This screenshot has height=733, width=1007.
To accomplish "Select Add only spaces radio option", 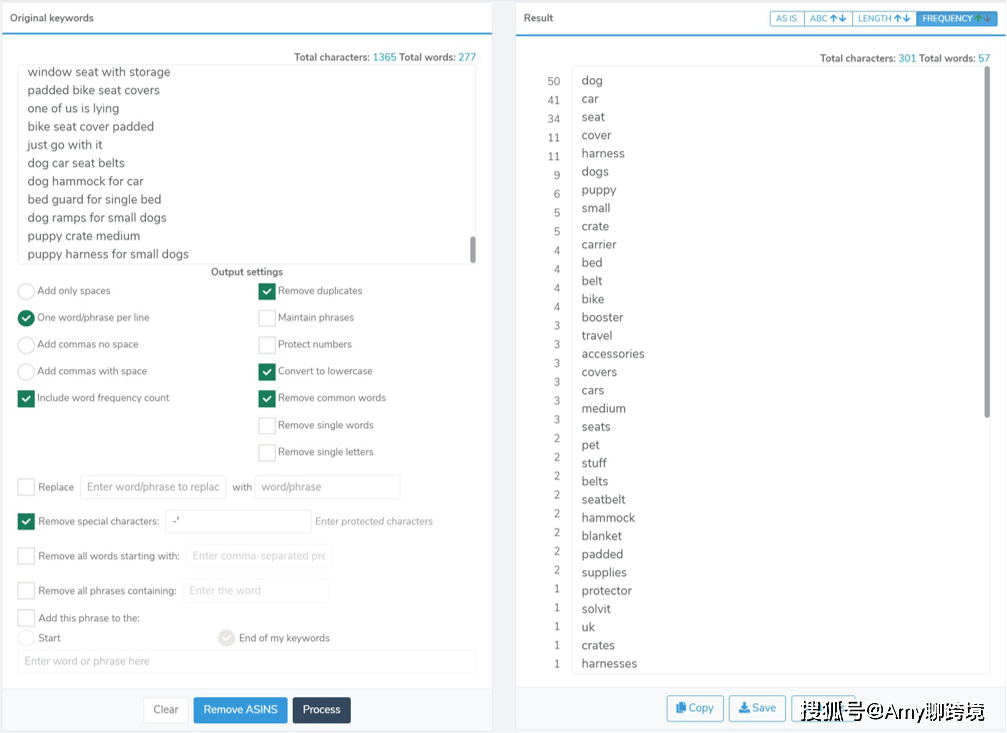I will 26,291.
